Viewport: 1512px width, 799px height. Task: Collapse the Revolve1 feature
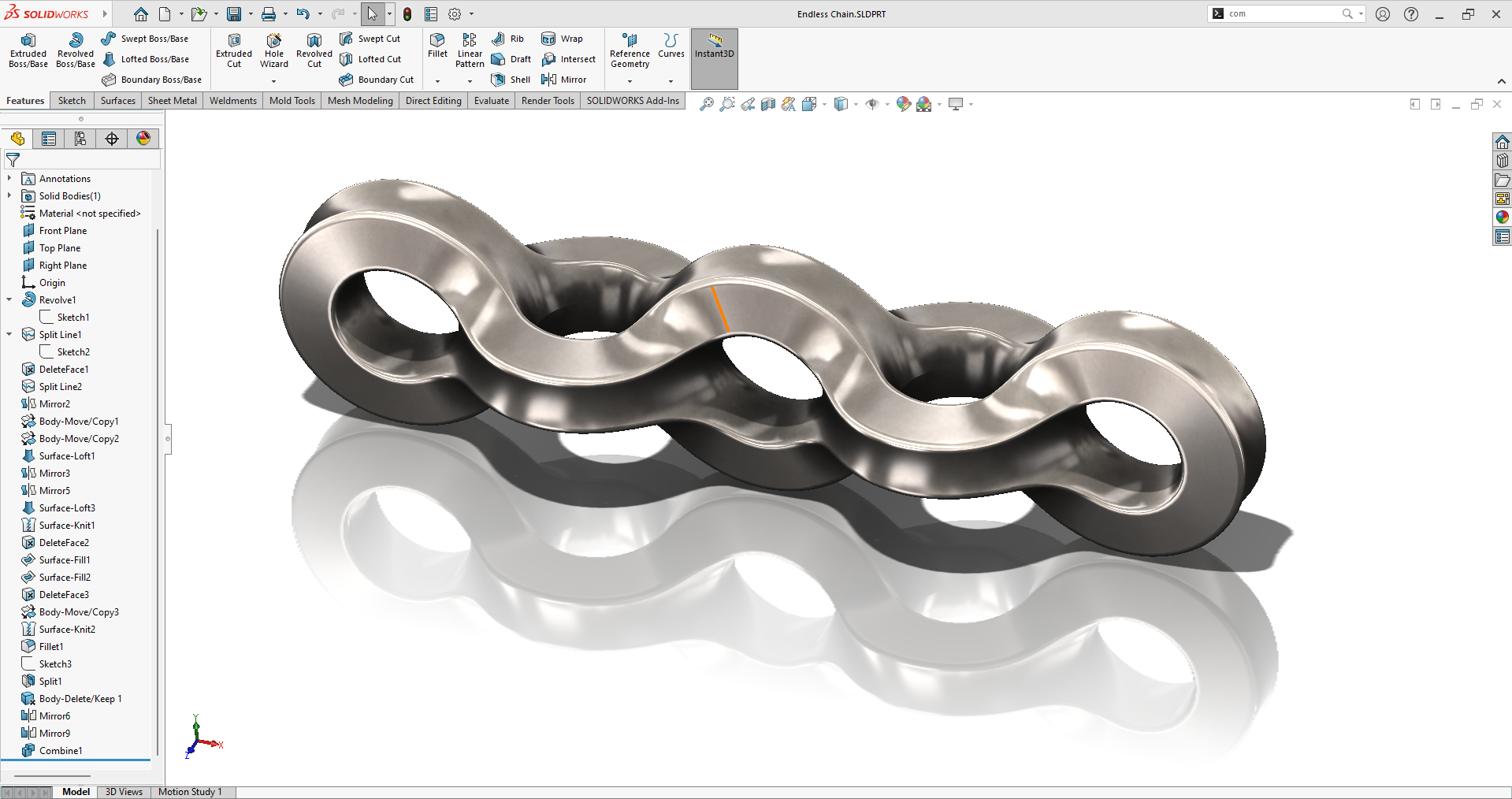(9, 300)
